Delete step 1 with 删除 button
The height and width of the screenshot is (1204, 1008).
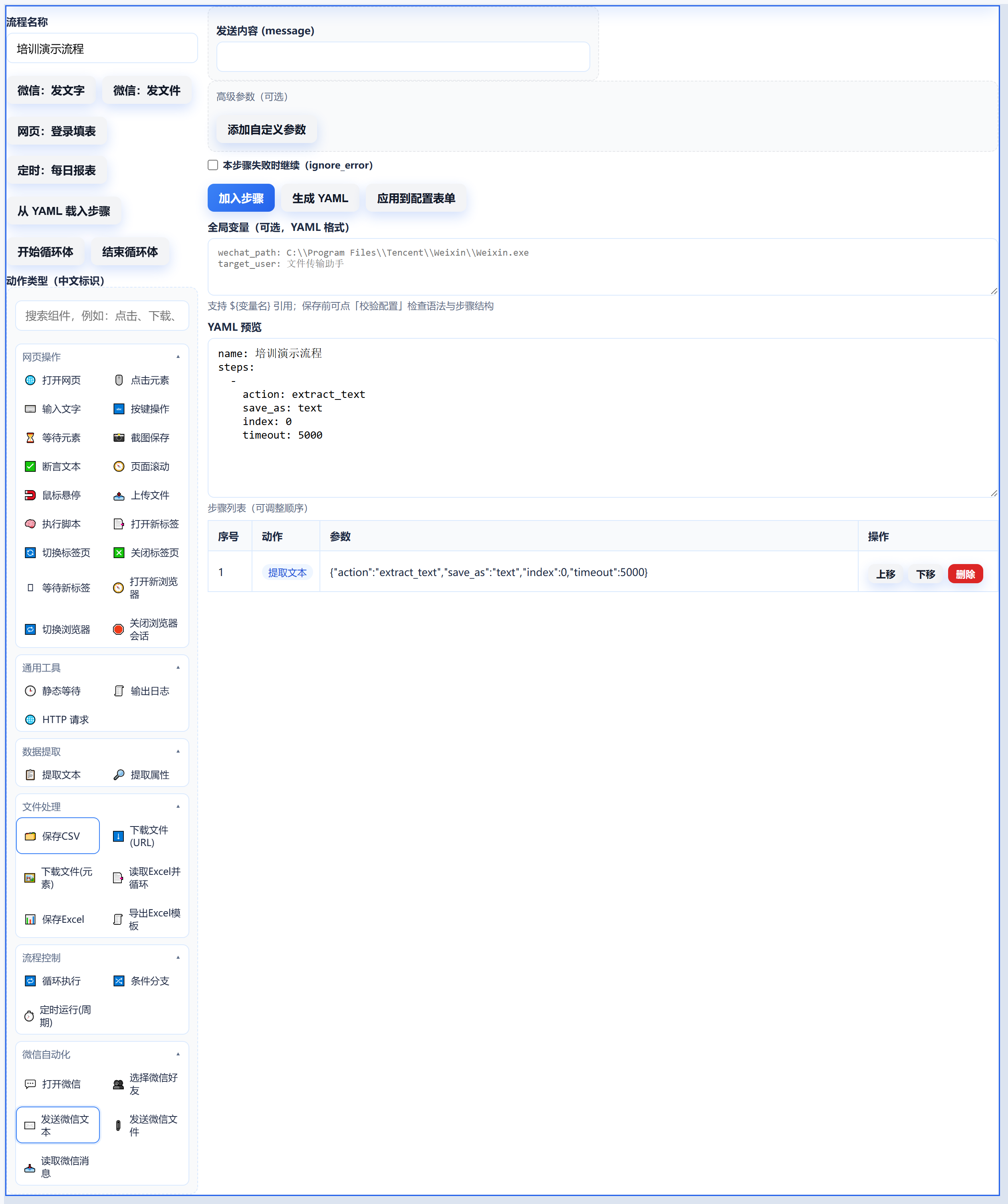[x=965, y=573]
